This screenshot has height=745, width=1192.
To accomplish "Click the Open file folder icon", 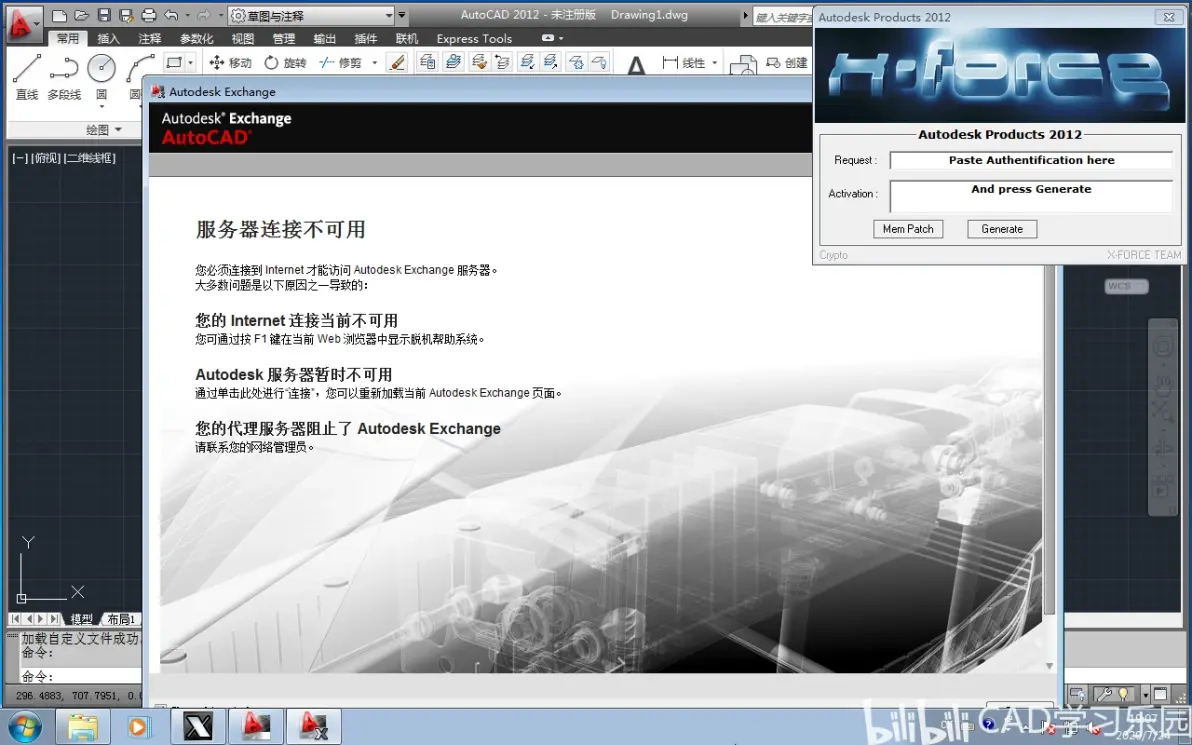I will click(81, 15).
